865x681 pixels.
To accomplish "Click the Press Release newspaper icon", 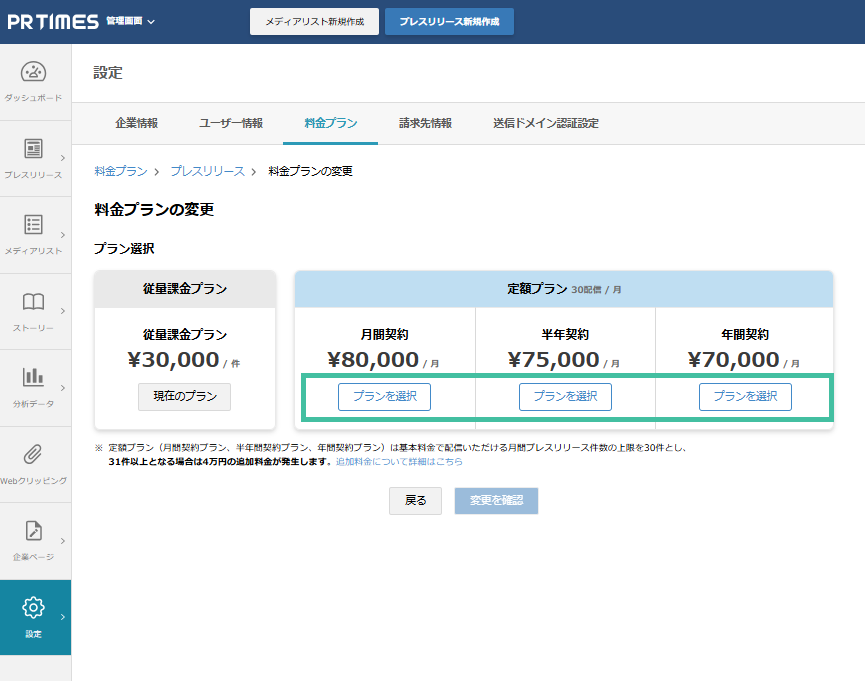I will pos(33,149).
